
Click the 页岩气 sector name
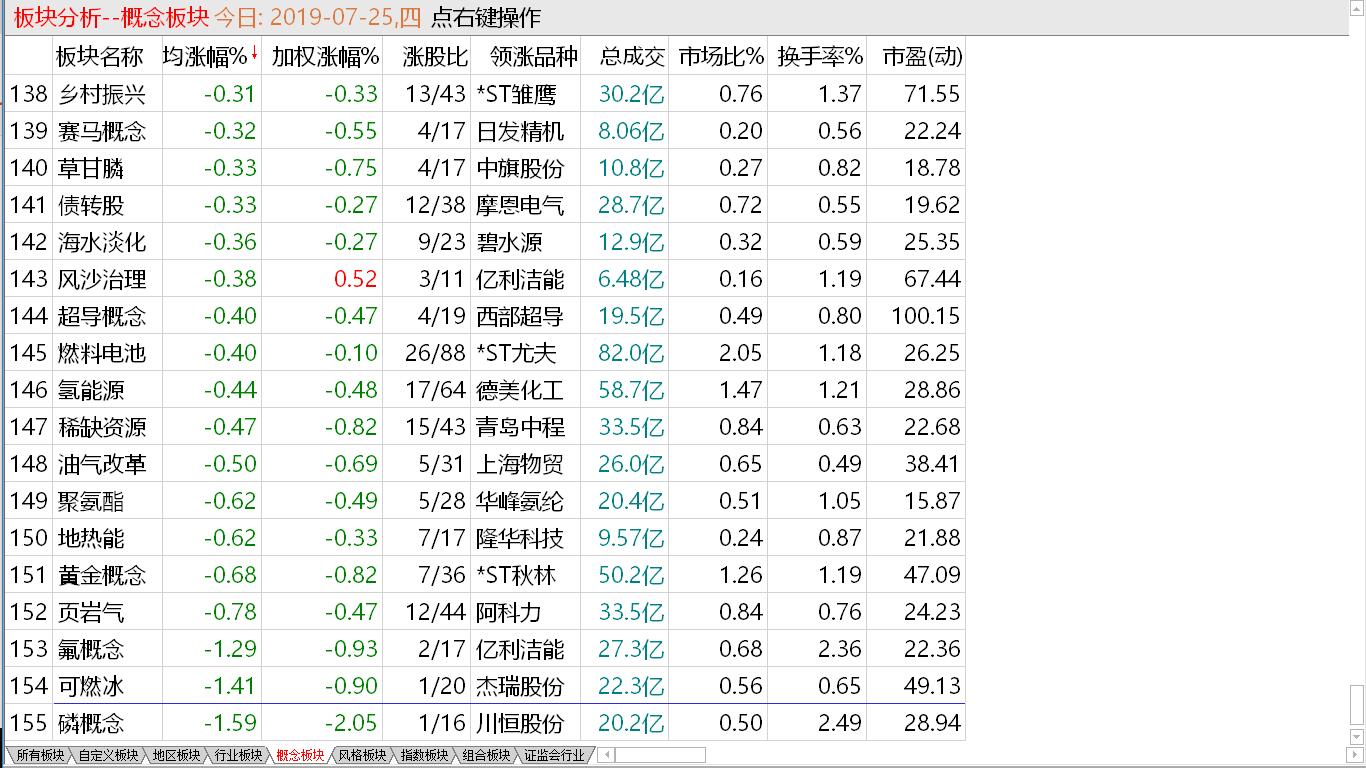coord(91,612)
